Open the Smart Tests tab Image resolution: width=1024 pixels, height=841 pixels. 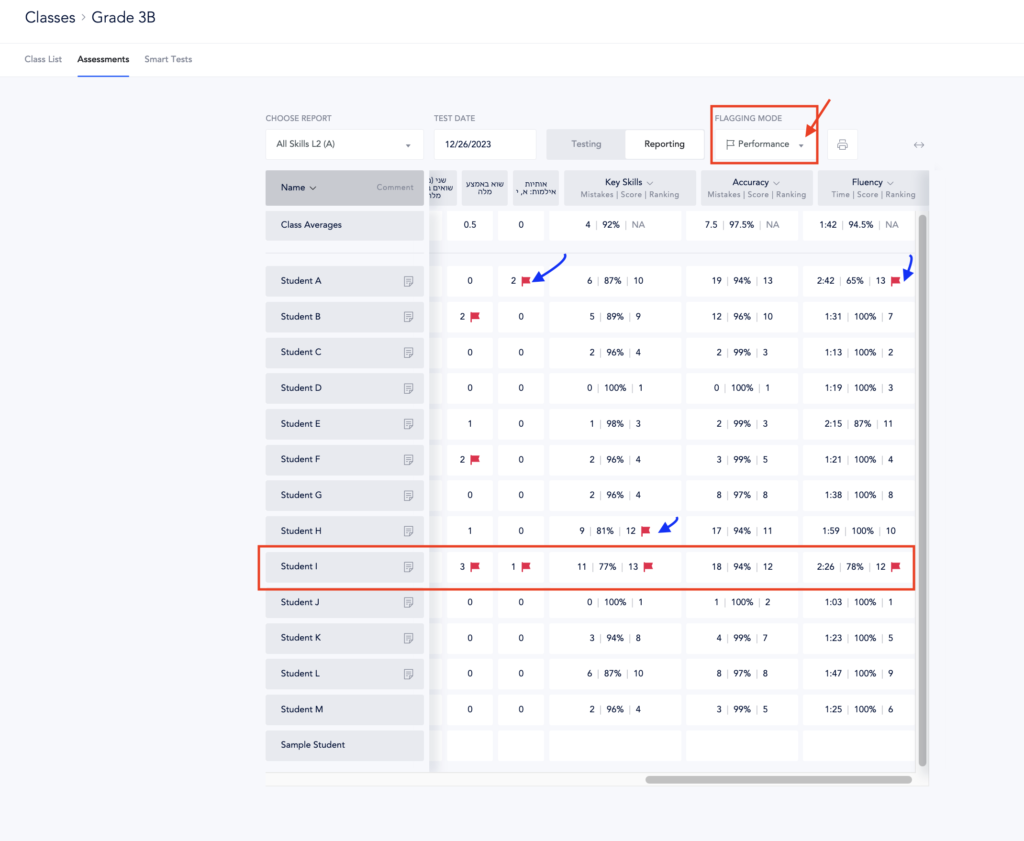click(168, 59)
